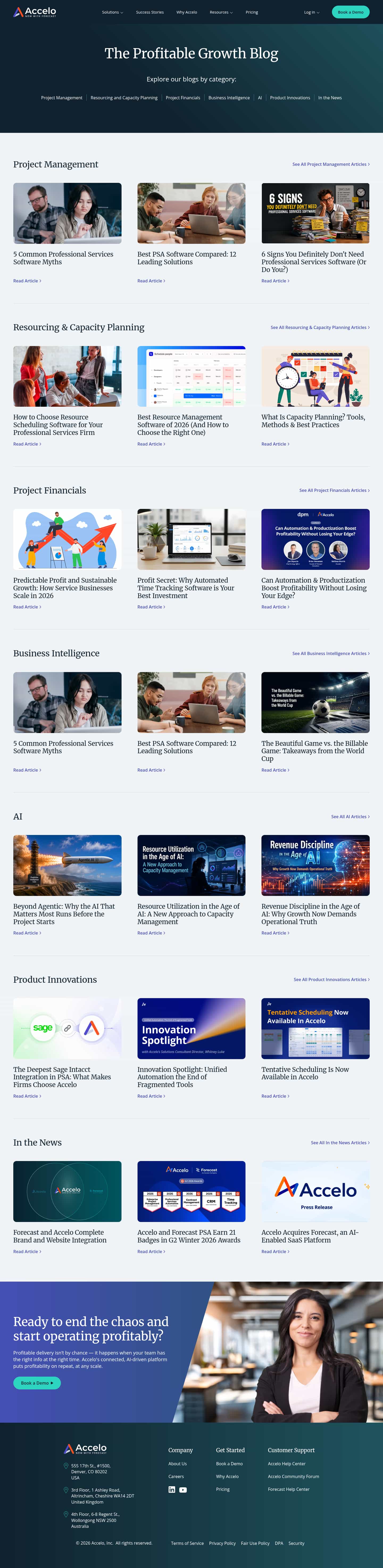383x1568 pixels.
Task: Open the rocket launch Agentic AI thumbnail
Action: click(x=68, y=865)
